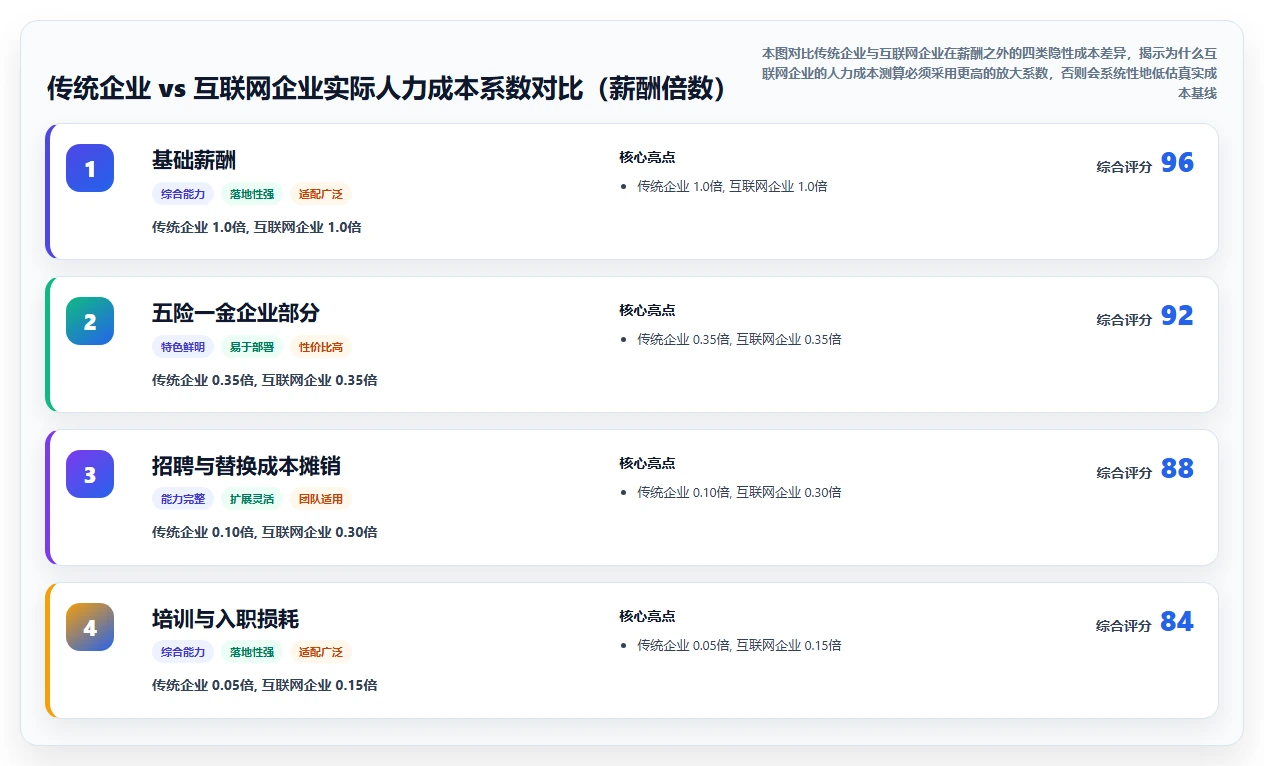Click the bold summary 传统企业 0.10倍, 互联网企业 0.30倍
1264x766 pixels.
265,532
